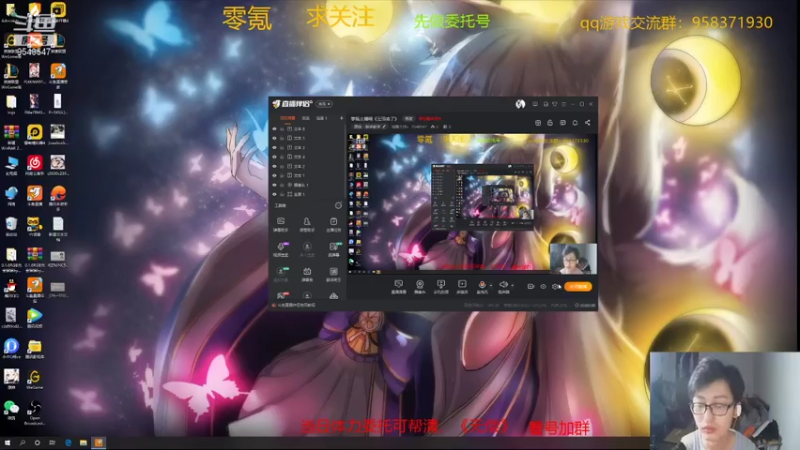This screenshot has height=450, width=800.
Task: Switch to the middle scene tab
Action: [x=306, y=118]
